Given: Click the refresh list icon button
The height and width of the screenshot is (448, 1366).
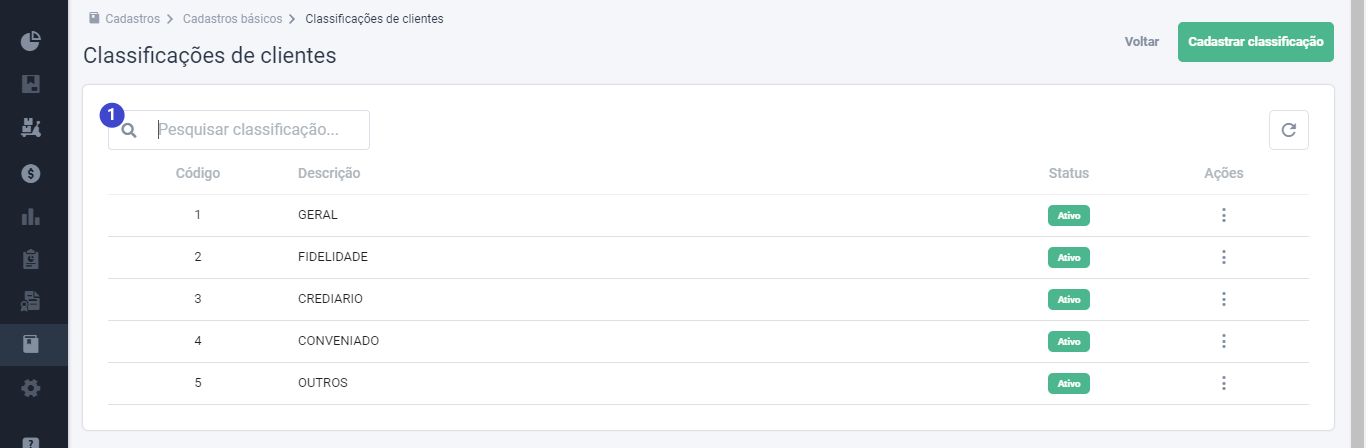Looking at the screenshot, I should (x=1289, y=130).
